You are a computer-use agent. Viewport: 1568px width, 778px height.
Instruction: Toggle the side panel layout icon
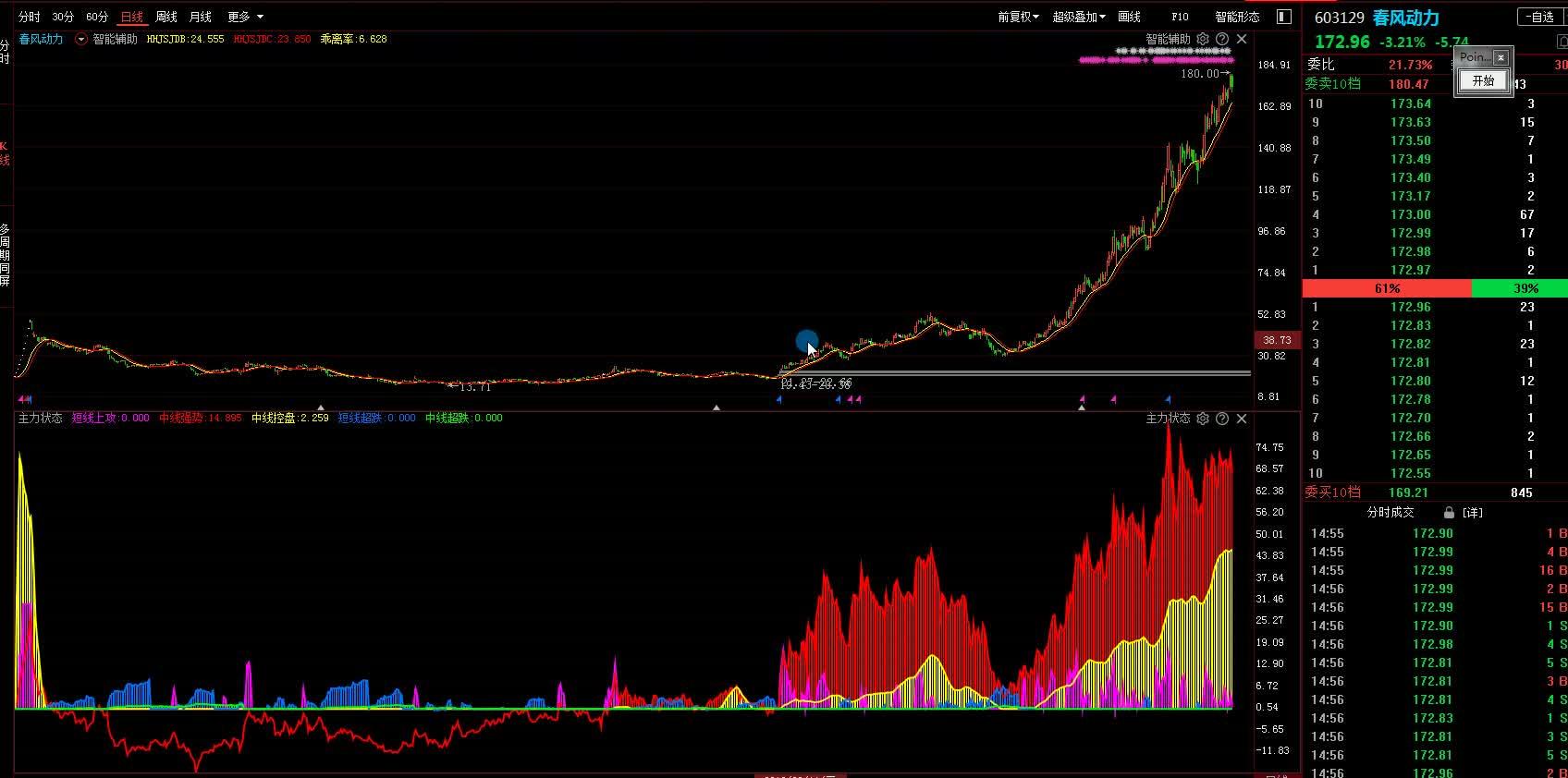pyautogui.click(x=1283, y=17)
